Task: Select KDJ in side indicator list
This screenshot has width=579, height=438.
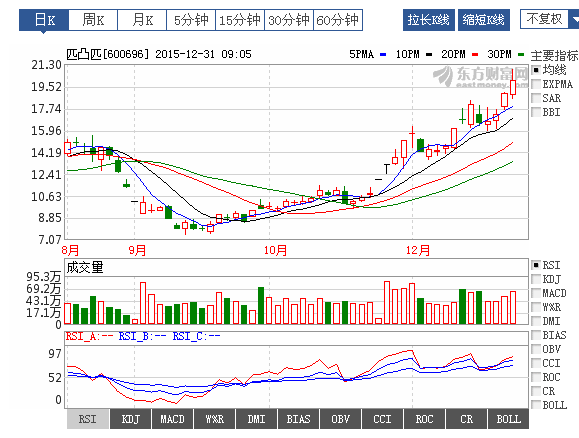Action: (x=537, y=279)
